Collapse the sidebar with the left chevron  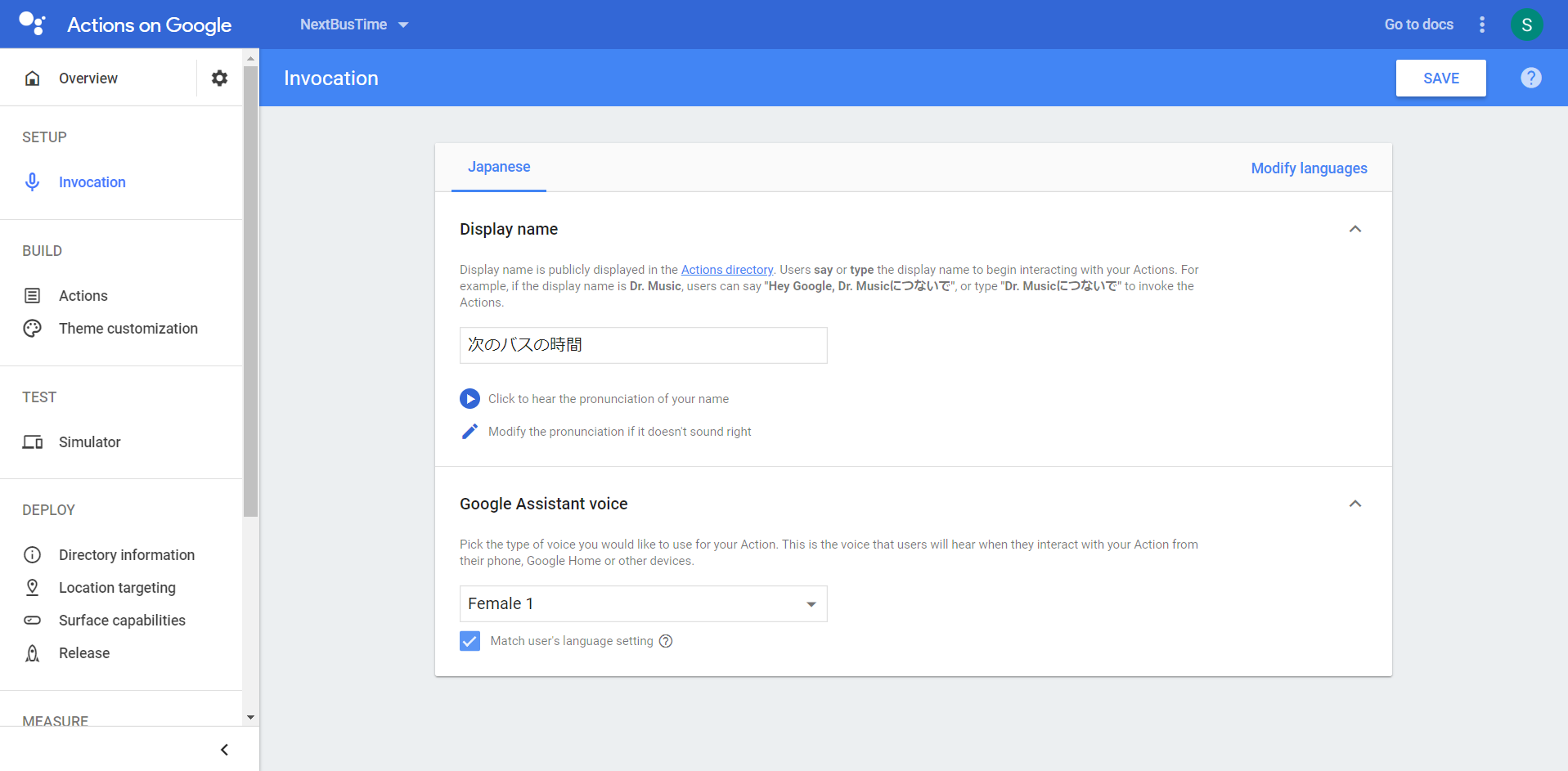click(x=224, y=749)
